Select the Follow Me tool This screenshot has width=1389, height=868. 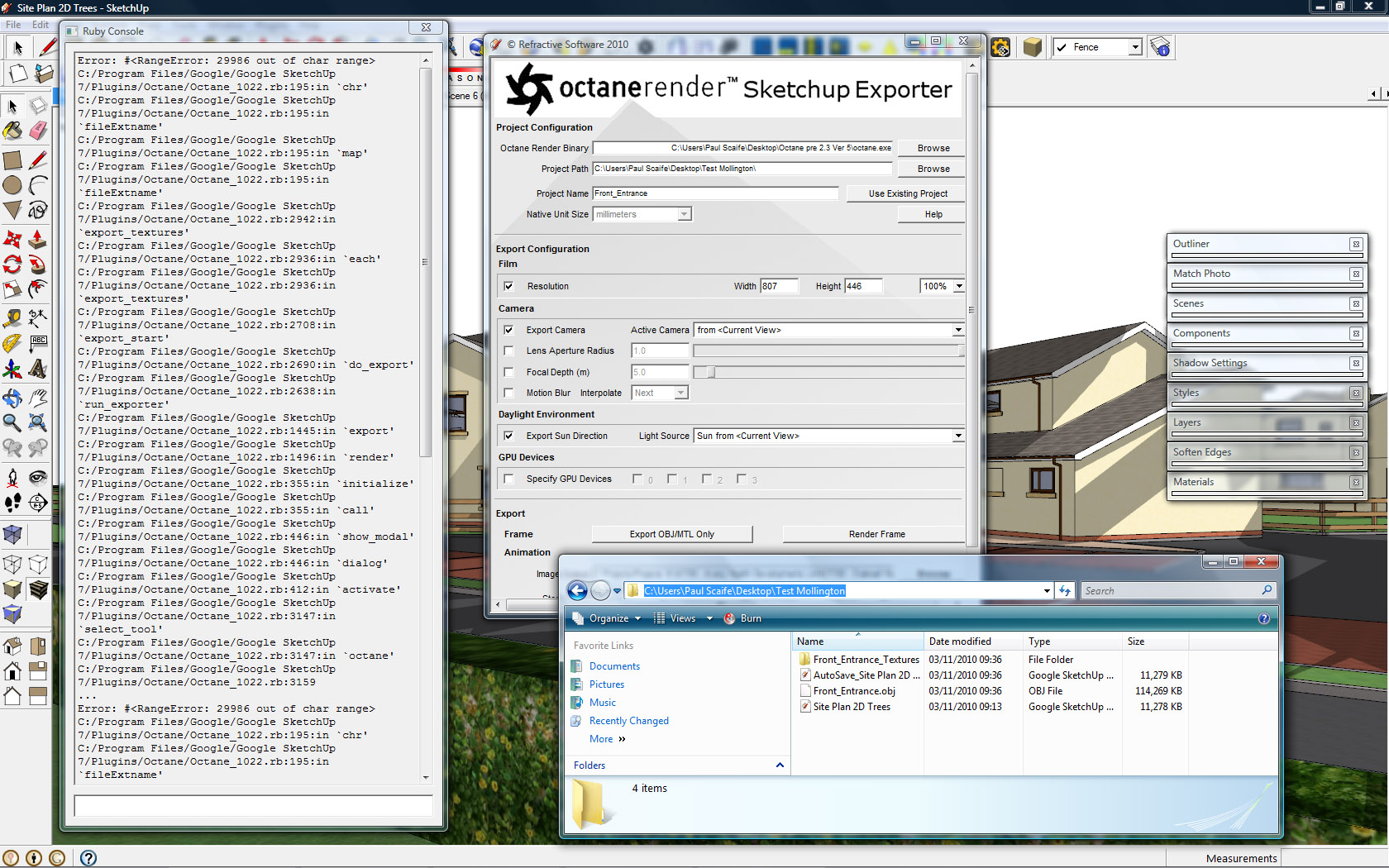click(x=38, y=265)
